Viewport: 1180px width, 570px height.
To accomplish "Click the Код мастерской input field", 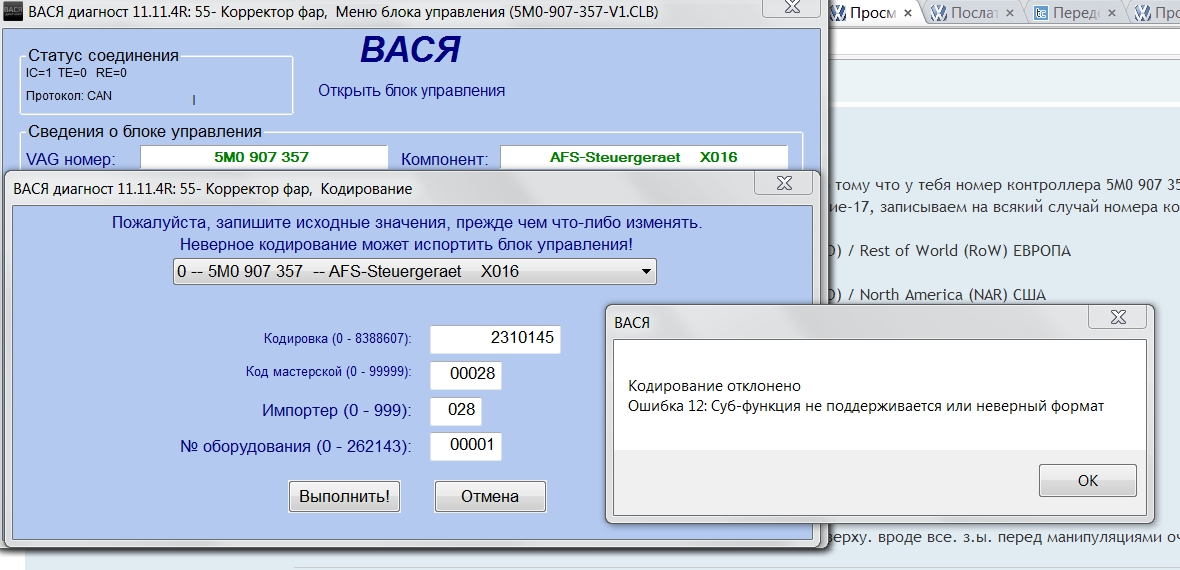I will point(465,375).
